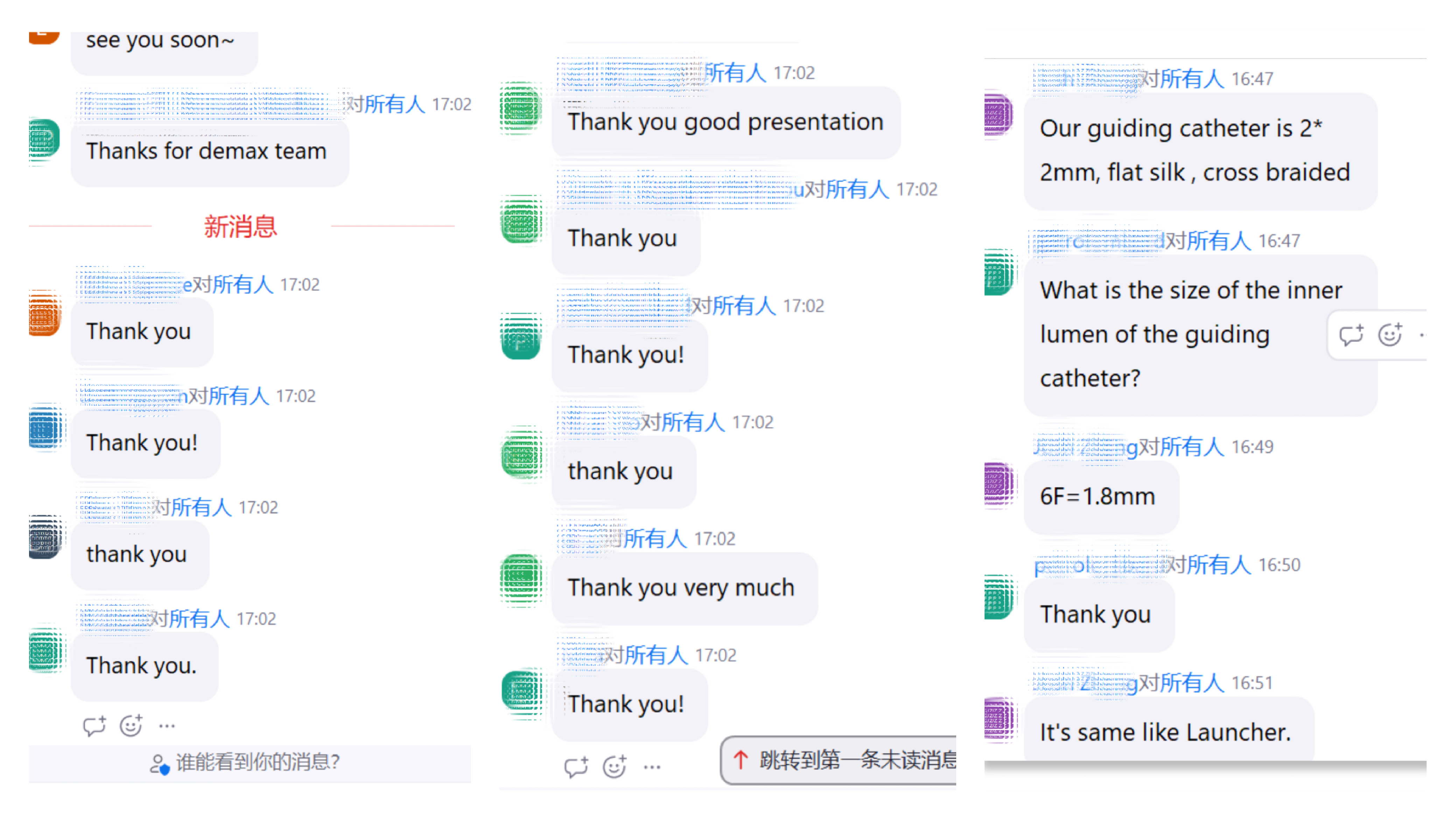React with emoji to inner lumen question

(x=1390, y=335)
